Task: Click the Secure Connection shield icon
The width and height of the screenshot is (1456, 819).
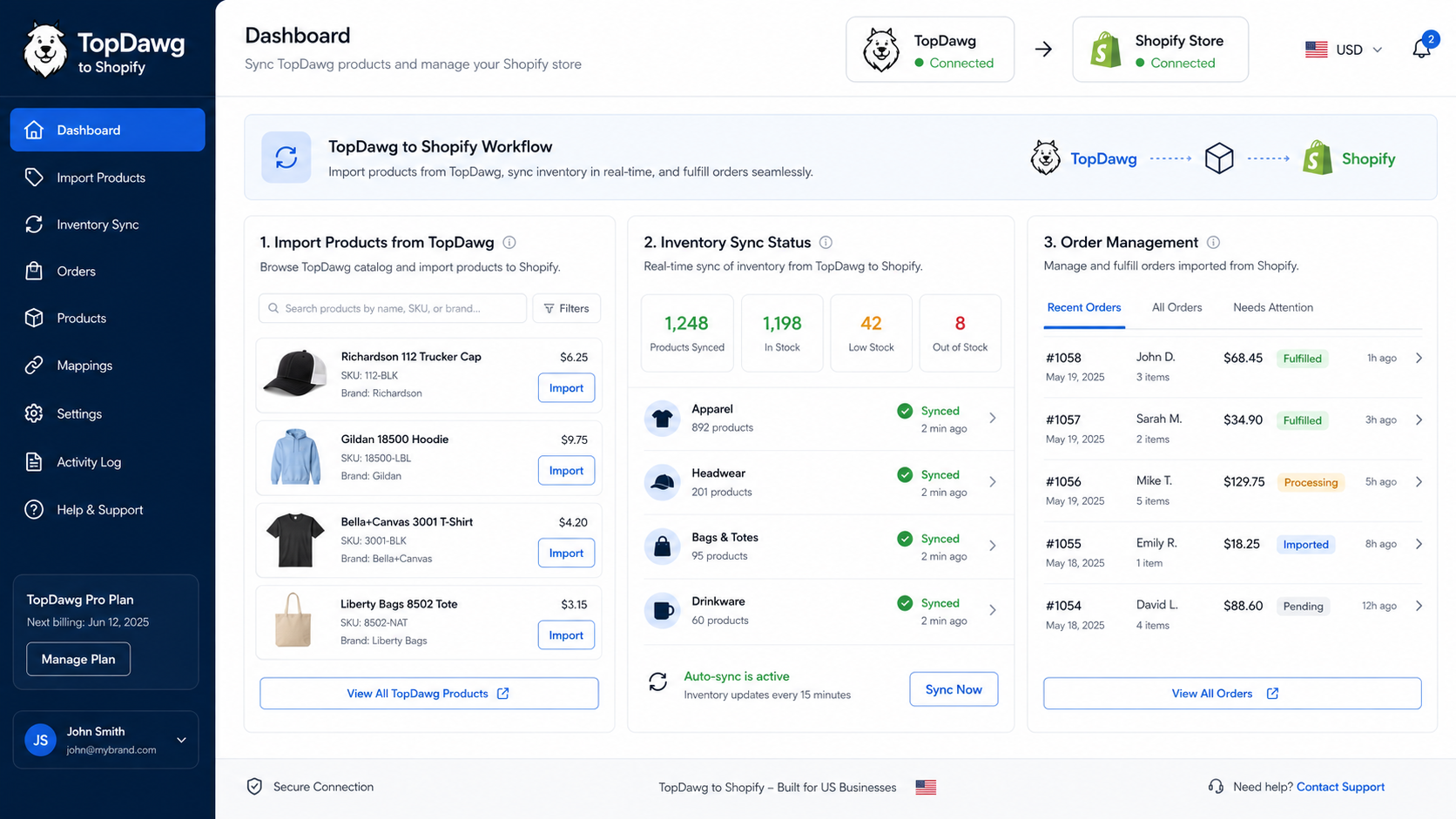Action: (x=254, y=787)
